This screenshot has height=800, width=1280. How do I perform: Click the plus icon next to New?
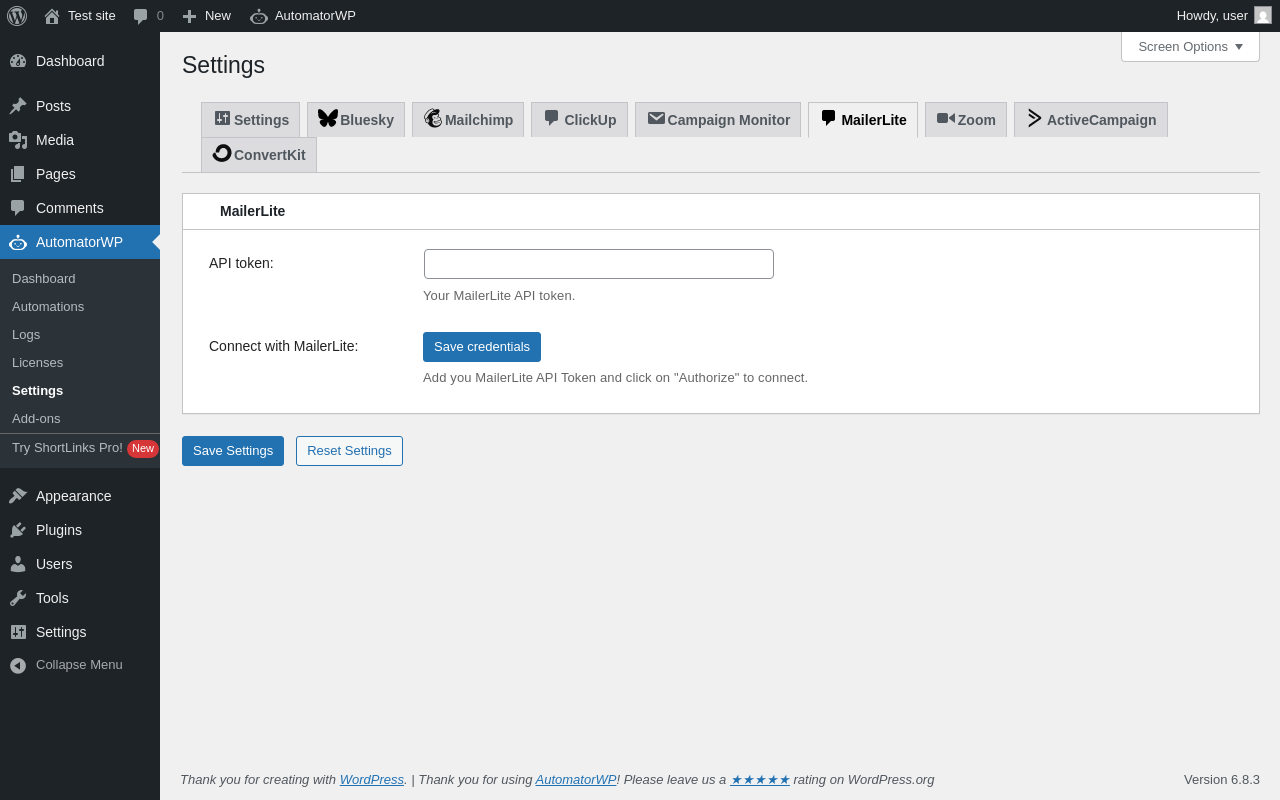click(189, 16)
